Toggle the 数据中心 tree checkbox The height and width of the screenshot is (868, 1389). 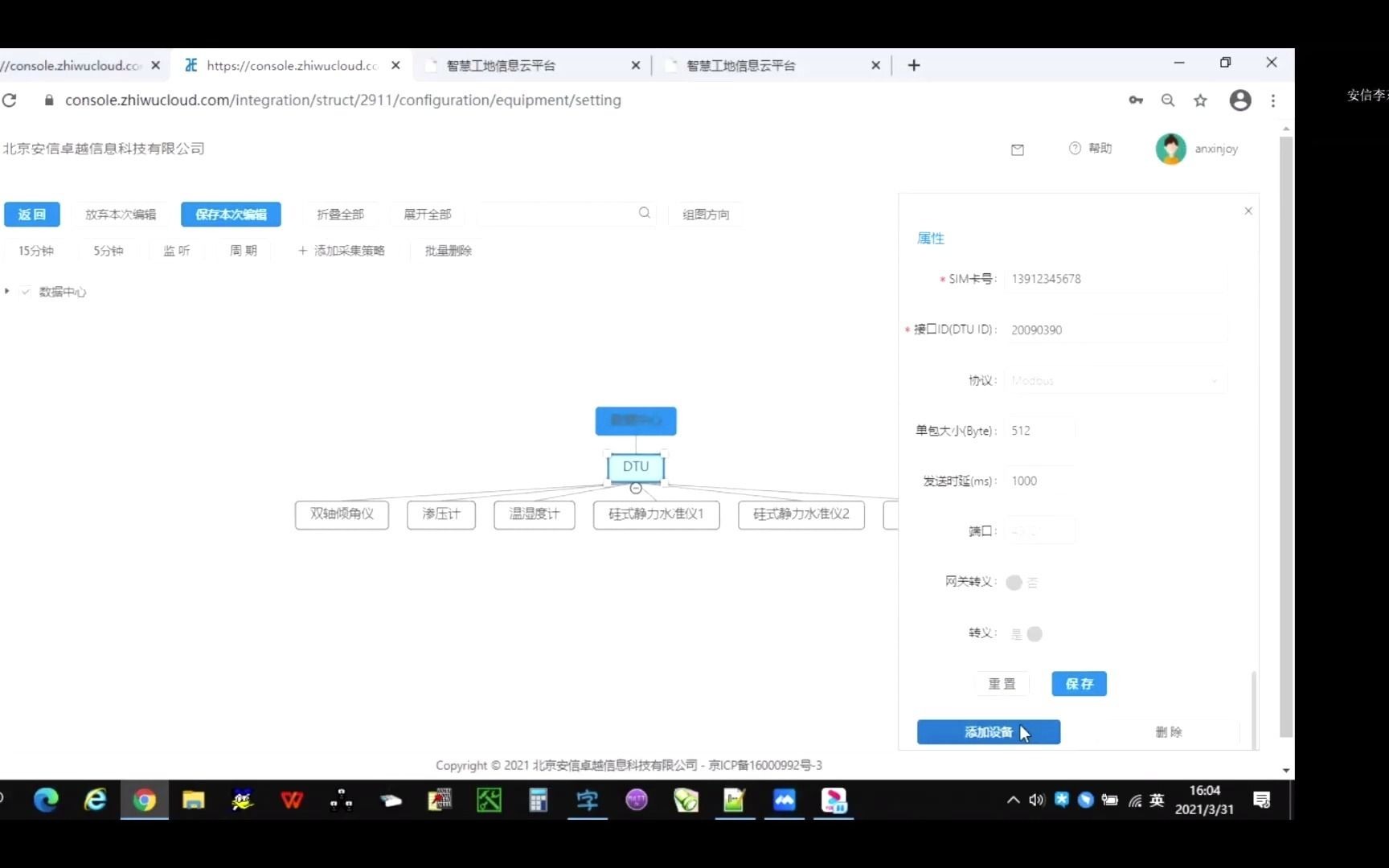(26, 292)
